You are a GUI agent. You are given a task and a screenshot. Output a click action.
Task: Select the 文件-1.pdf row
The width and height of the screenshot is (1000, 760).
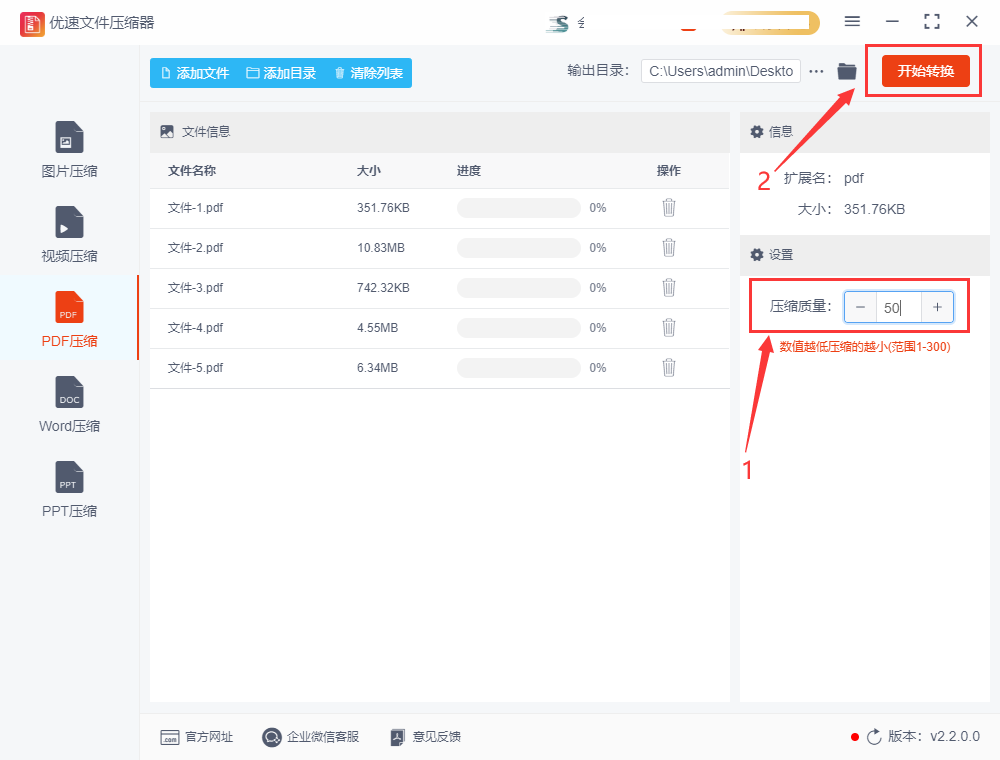tap(439, 208)
